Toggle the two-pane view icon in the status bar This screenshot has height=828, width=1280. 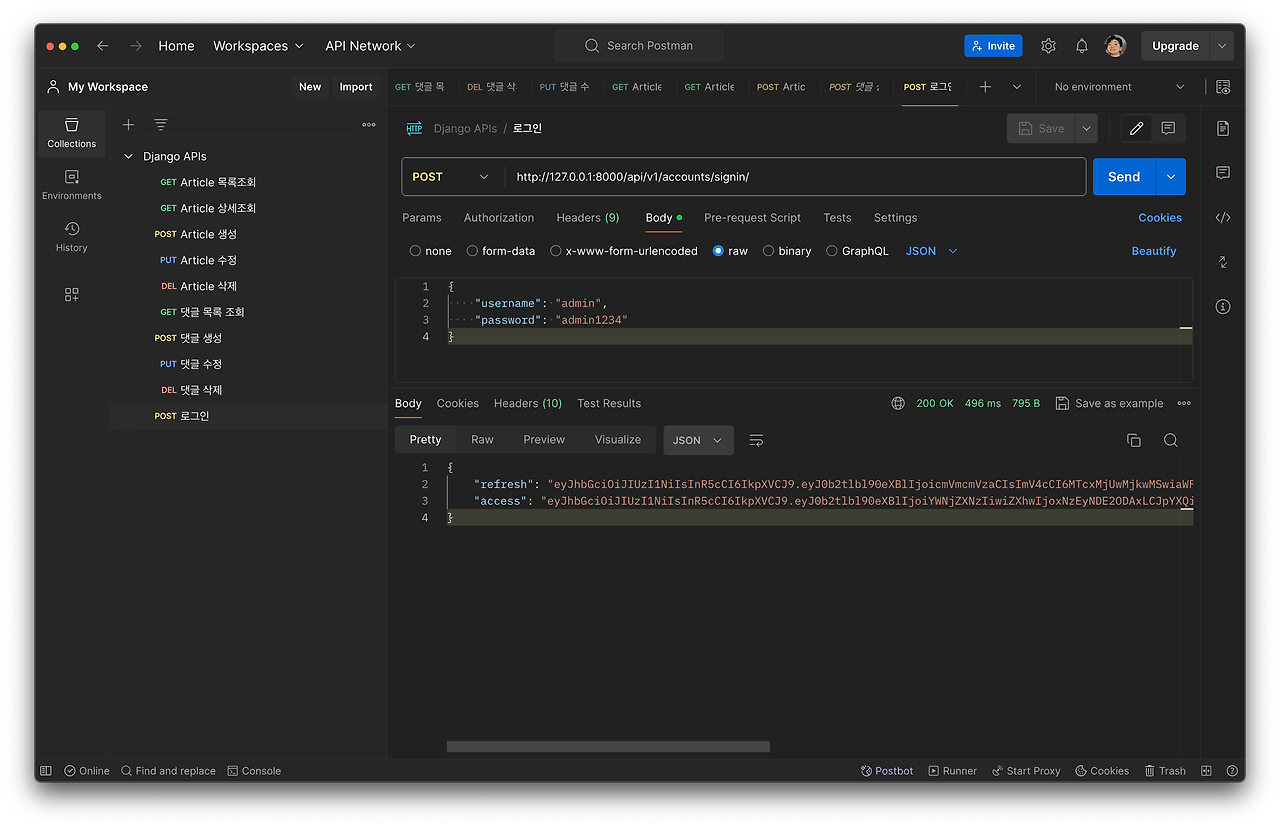point(1206,771)
